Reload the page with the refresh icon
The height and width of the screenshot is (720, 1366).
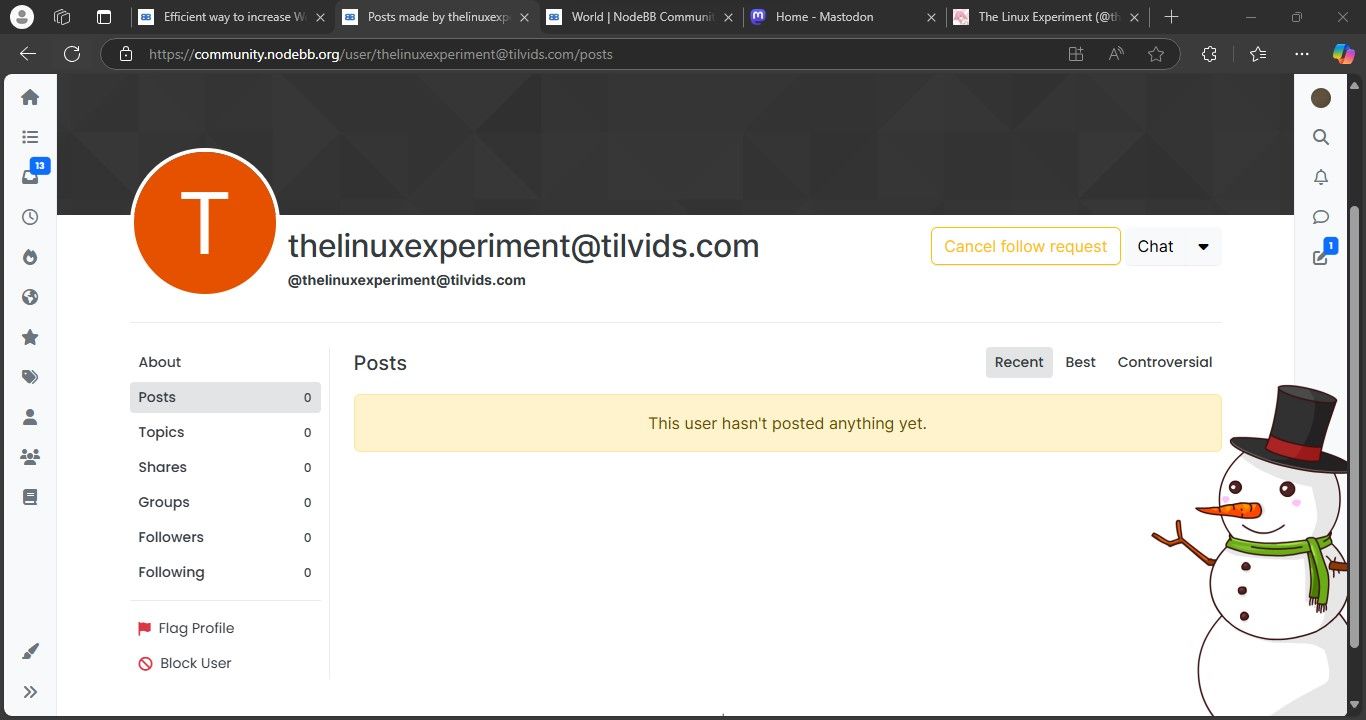click(72, 54)
